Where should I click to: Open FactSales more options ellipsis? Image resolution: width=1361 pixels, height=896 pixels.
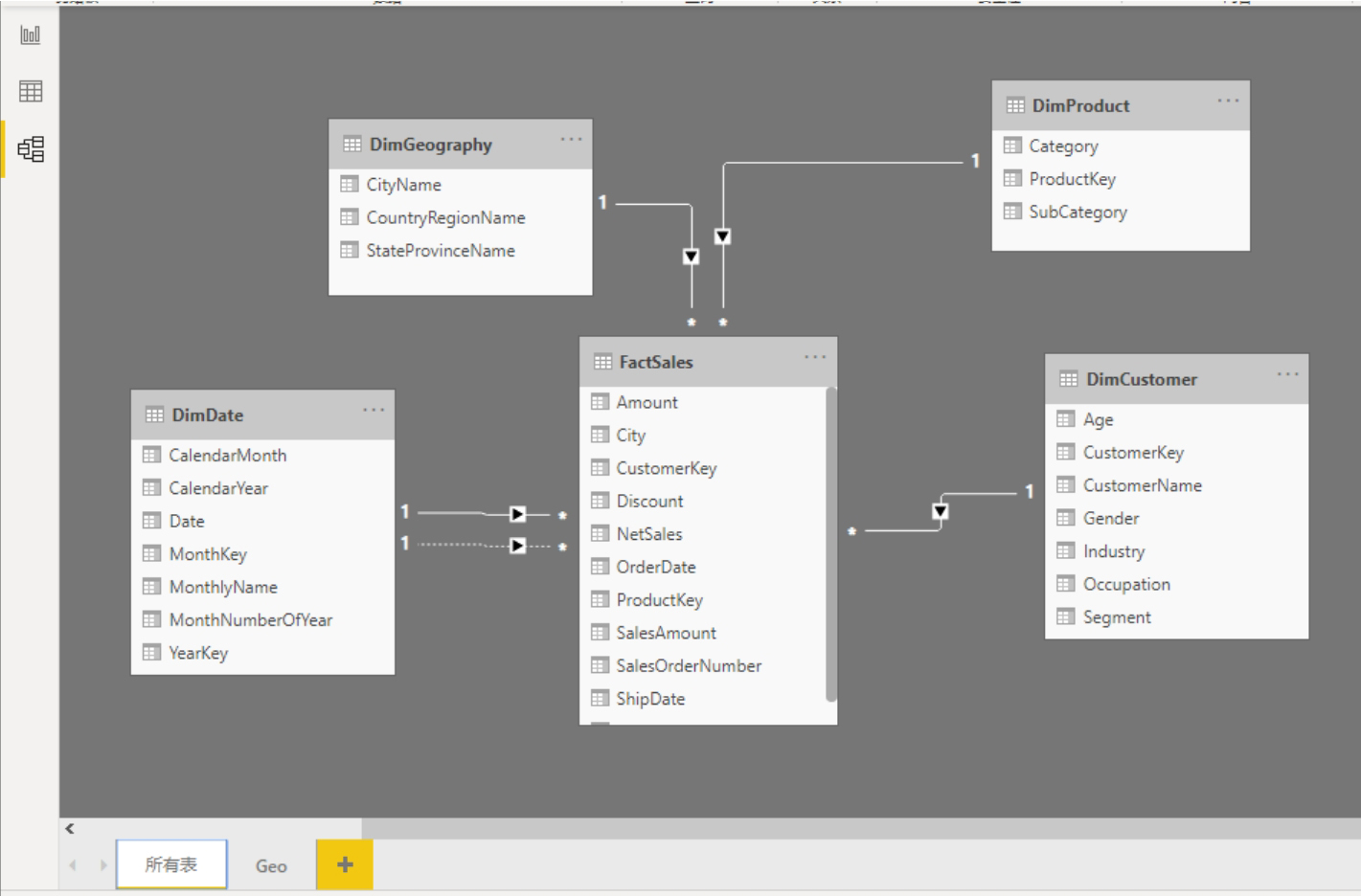pos(814,357)
